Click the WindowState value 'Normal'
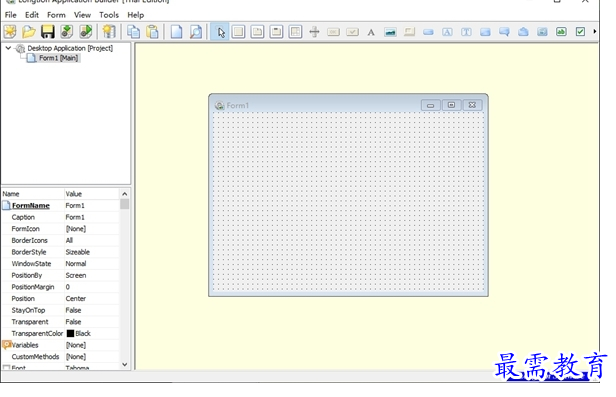This screenshot has height=397, width=616. tap(76, 263)
